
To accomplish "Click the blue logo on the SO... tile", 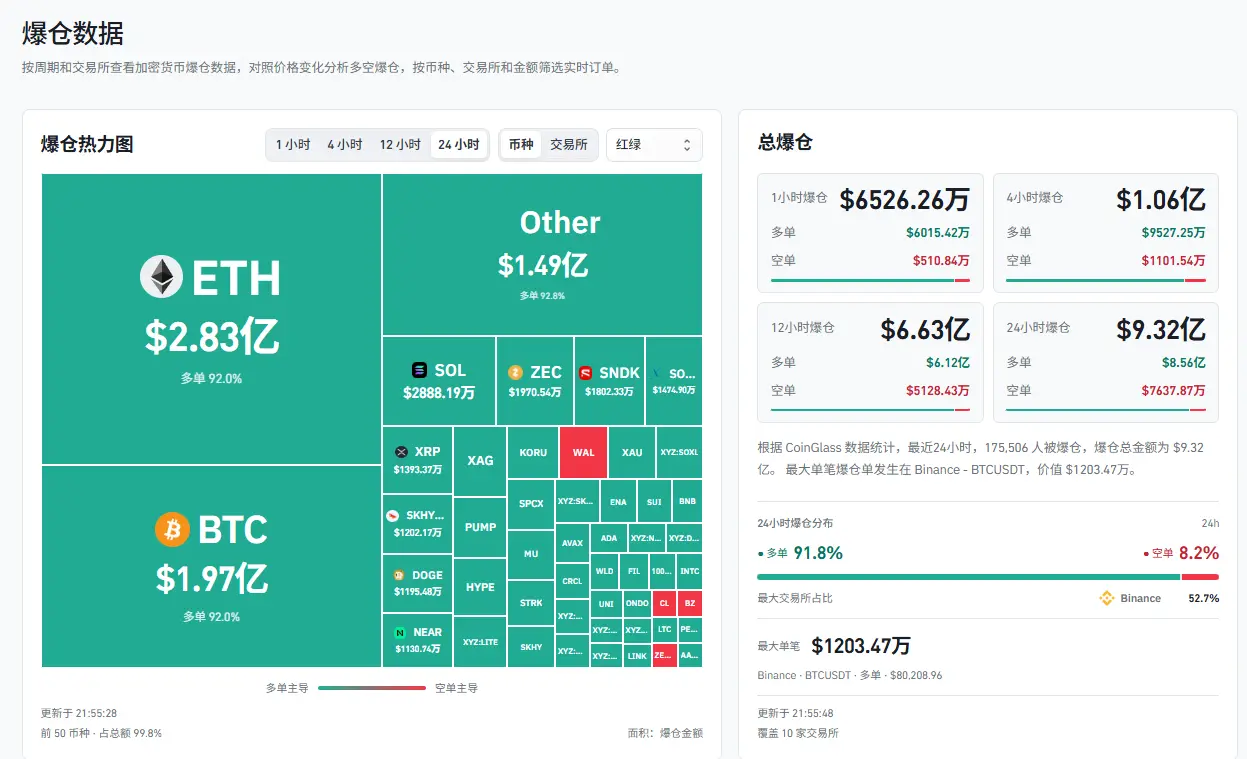I will (x=657, y=373).
